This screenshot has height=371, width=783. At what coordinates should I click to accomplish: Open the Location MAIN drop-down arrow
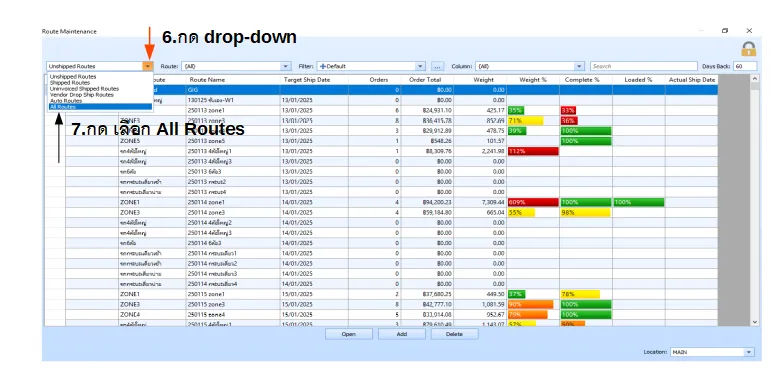[x=749, y=352]
